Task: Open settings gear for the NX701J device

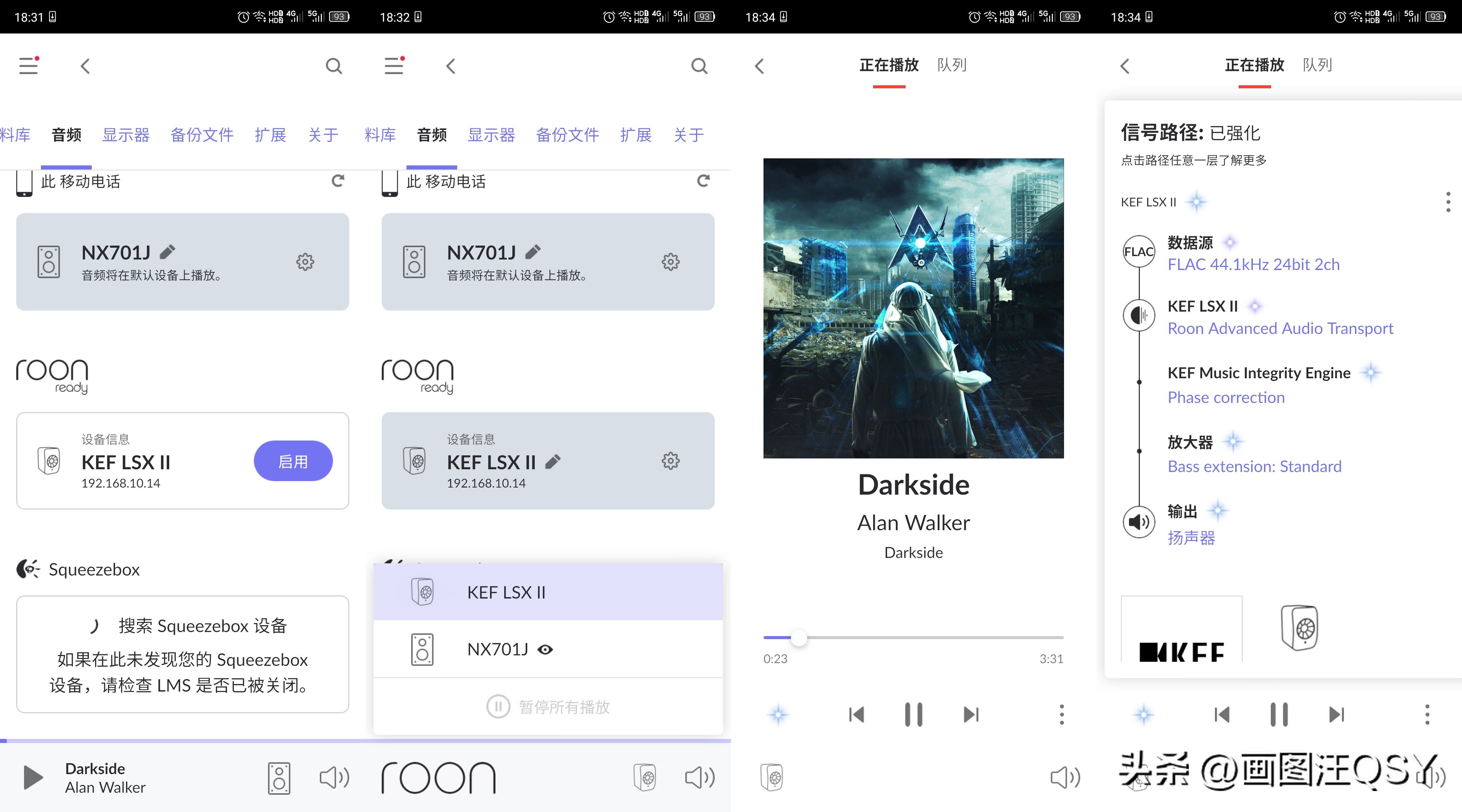Action: point(305,262)
